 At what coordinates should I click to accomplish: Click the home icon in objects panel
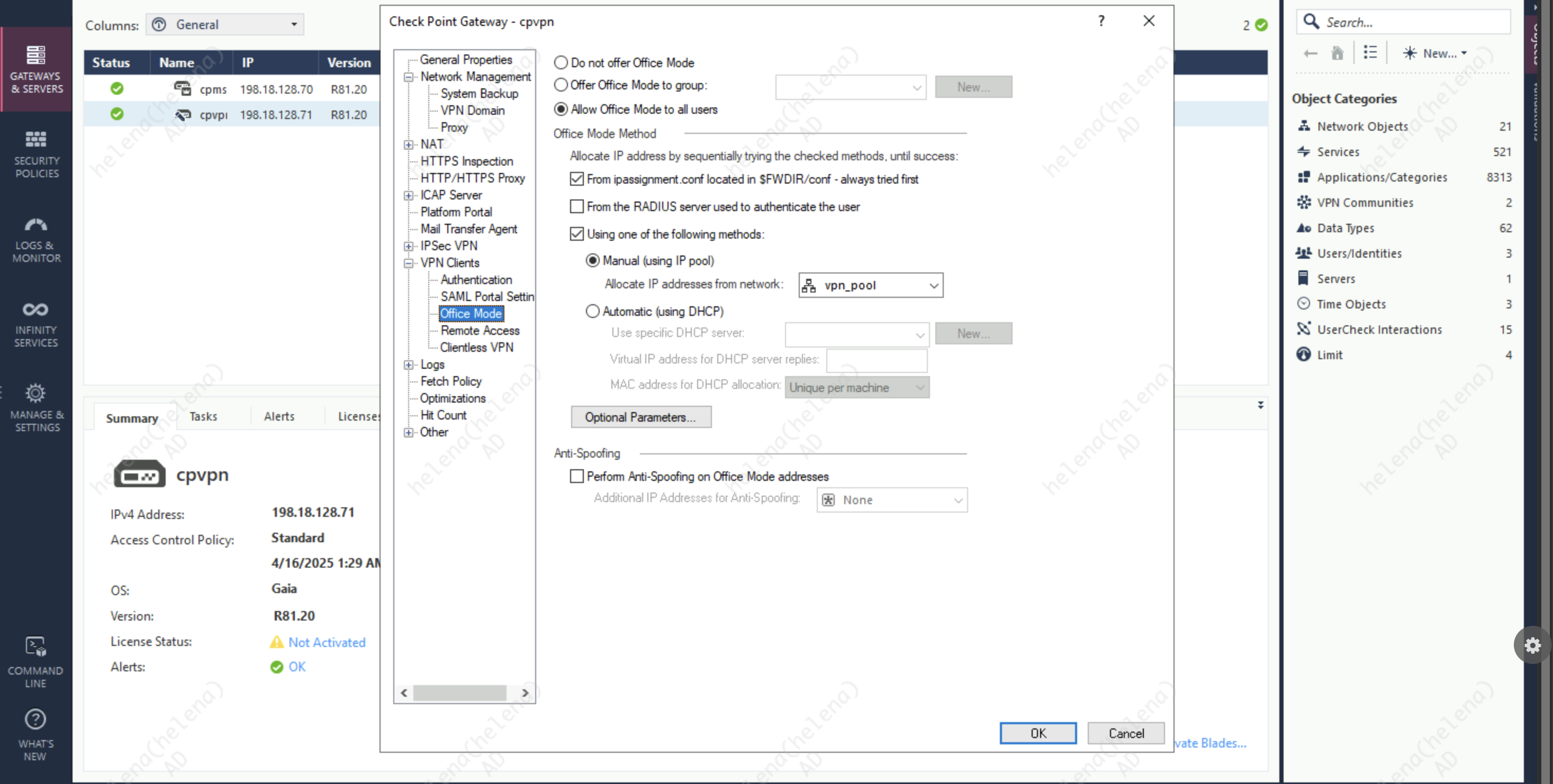pos(1337,53)
